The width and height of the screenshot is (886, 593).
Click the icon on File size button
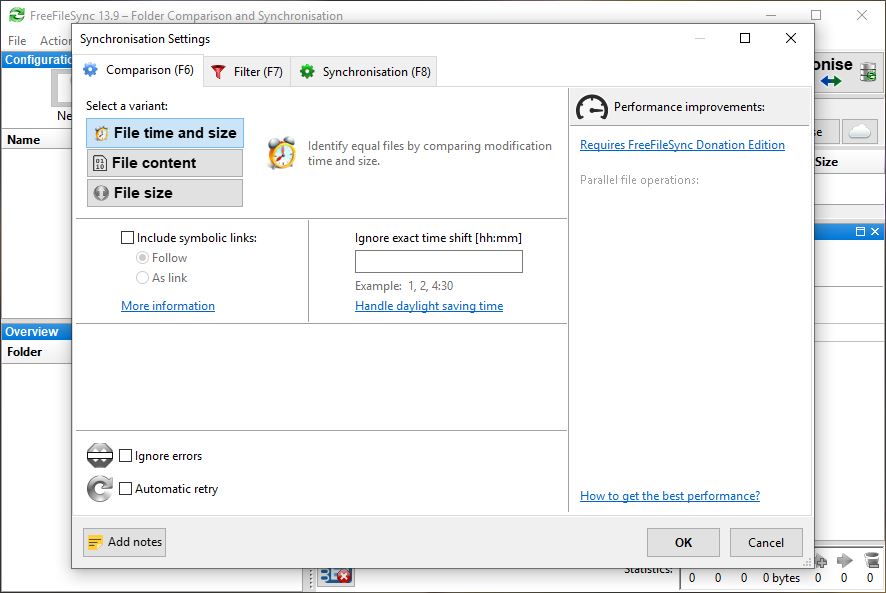tap(101, 193)
